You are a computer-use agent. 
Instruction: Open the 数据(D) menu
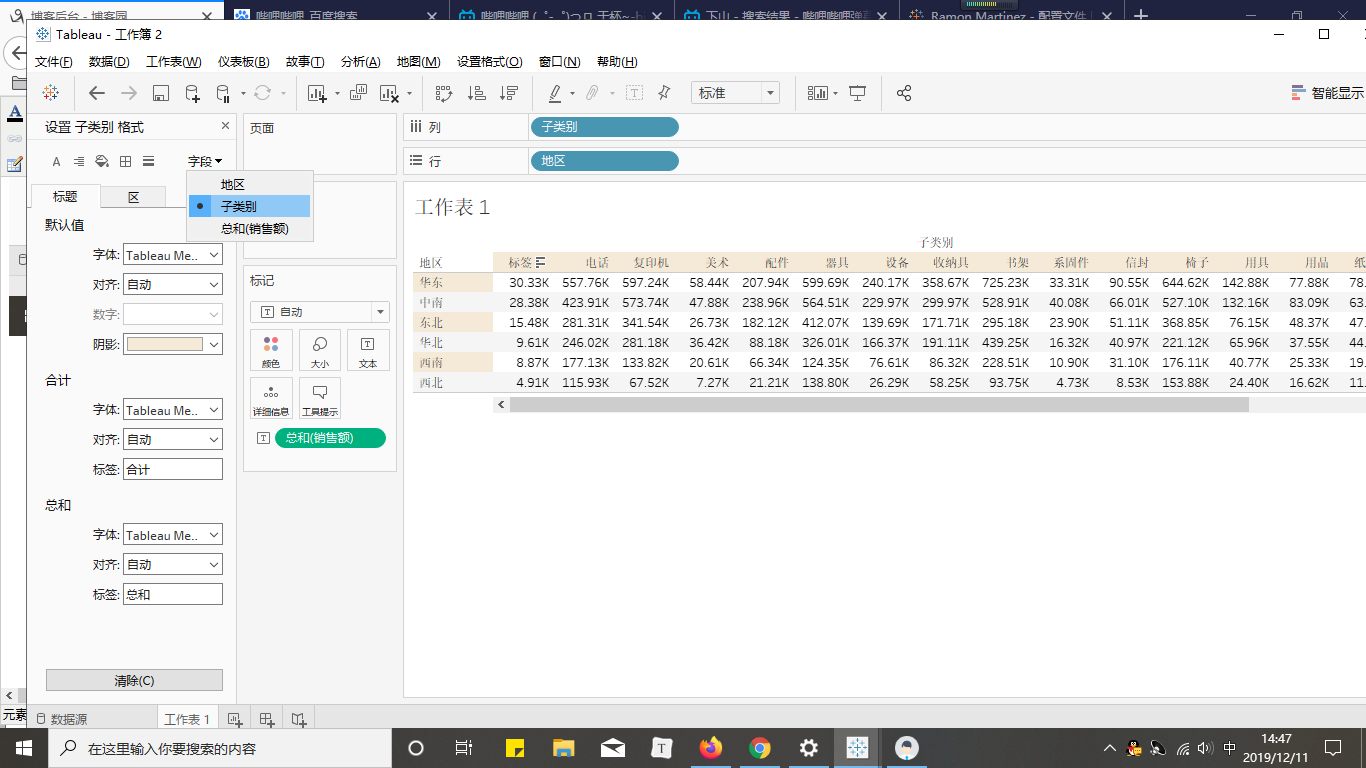[x=109, y=62]
